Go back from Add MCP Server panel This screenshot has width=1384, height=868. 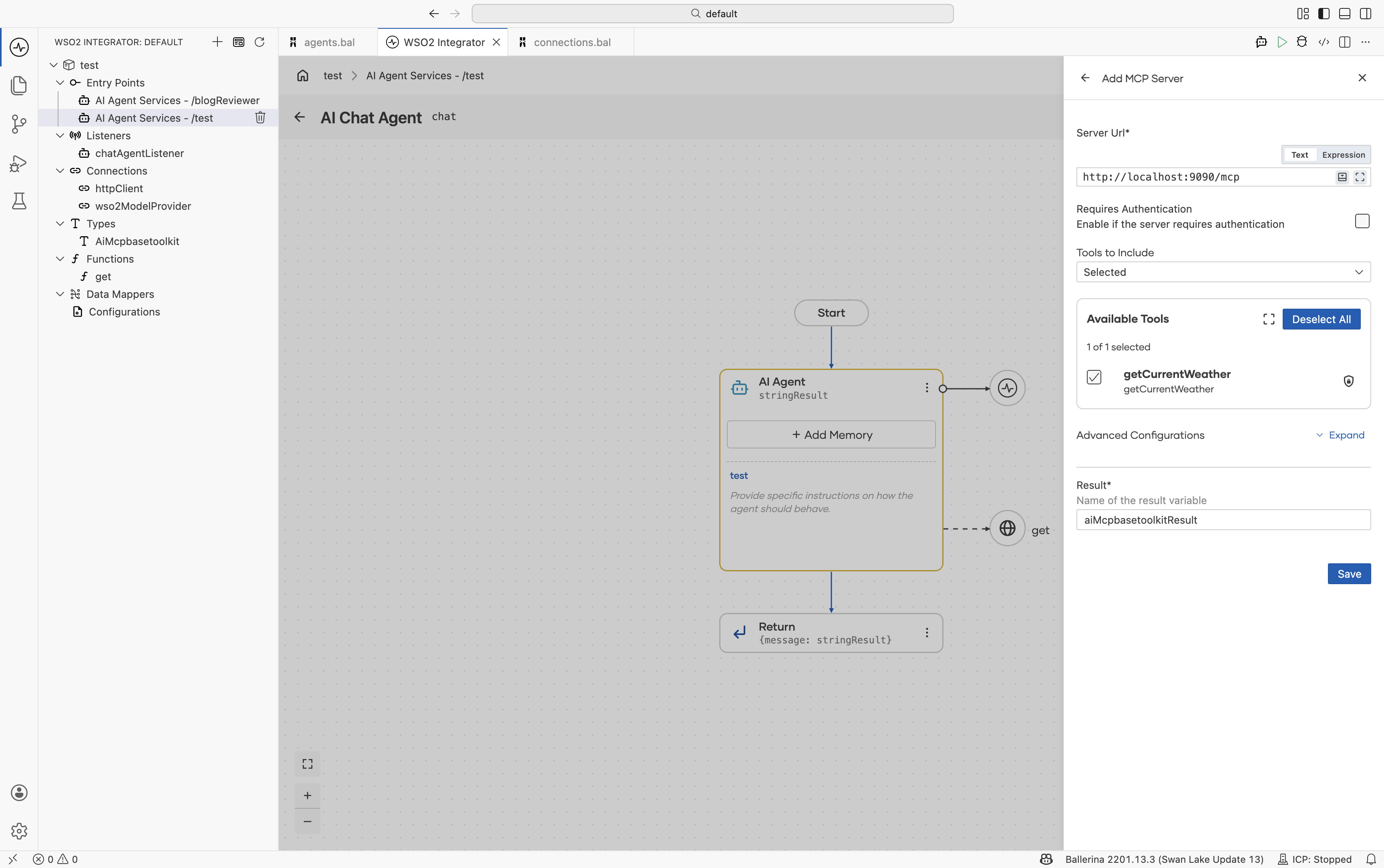coord(1085,78)
